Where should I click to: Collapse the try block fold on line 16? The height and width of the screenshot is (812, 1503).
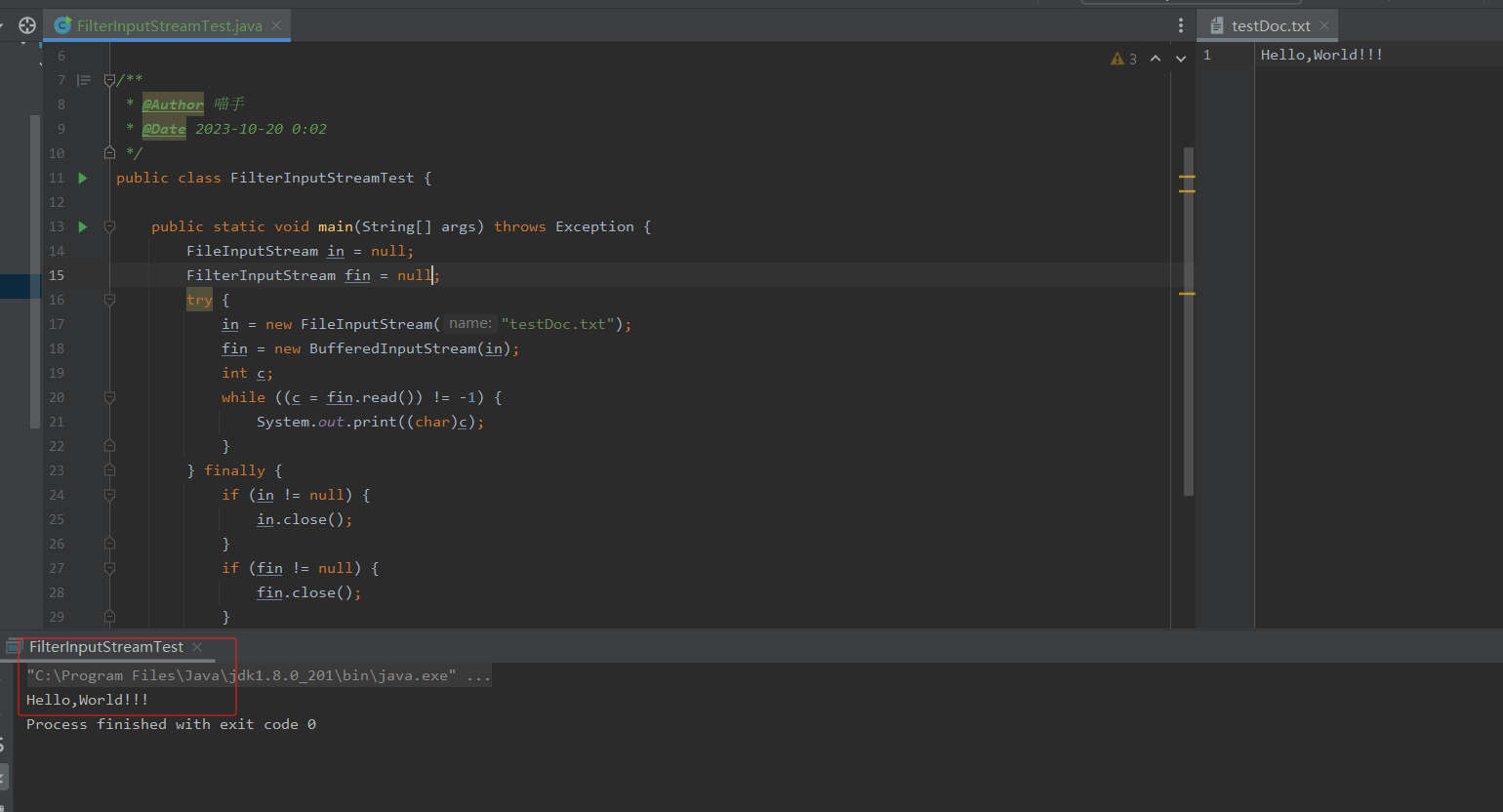(x=109, y=300)
